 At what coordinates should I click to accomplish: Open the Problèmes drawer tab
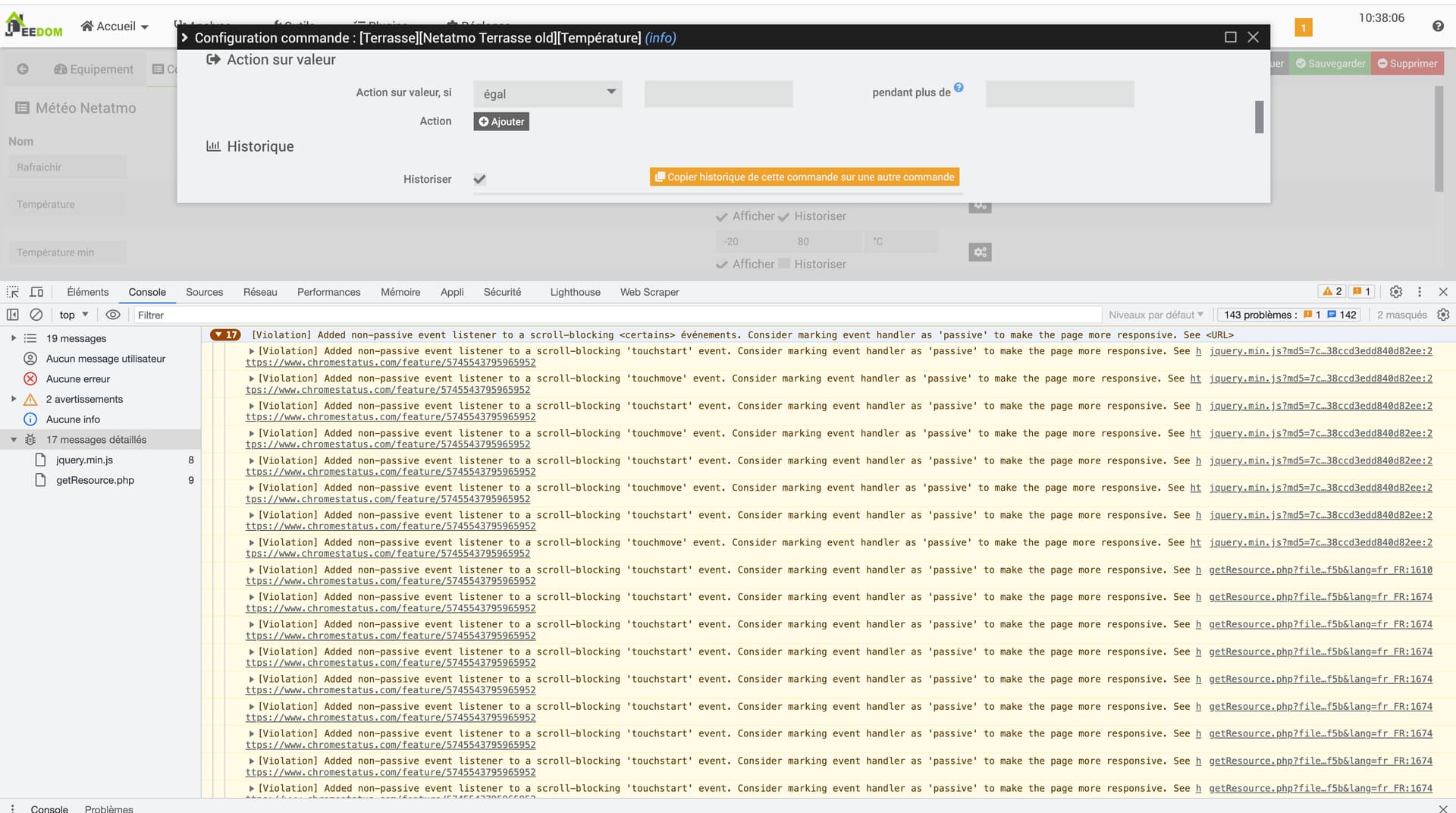(x=108, y=808)
